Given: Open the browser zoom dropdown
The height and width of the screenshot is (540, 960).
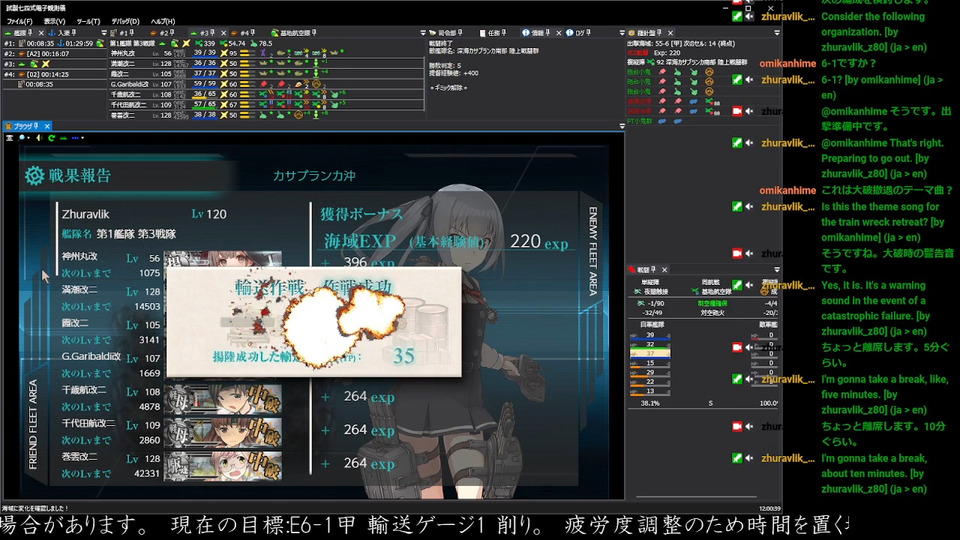Looking at the screenshot, I should 29,138.
